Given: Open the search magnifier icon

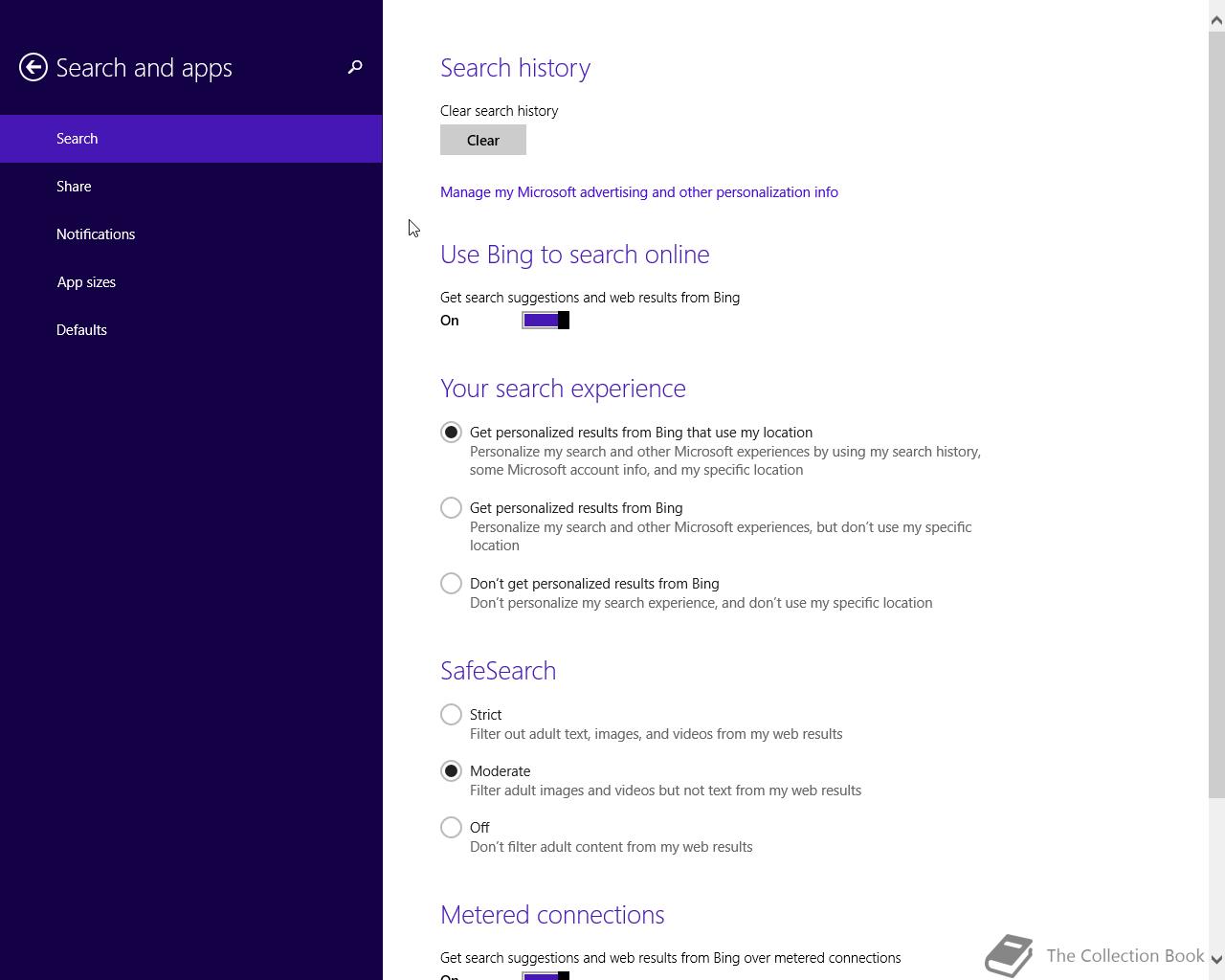Looking at the screenshot, I should coord(355,67).
